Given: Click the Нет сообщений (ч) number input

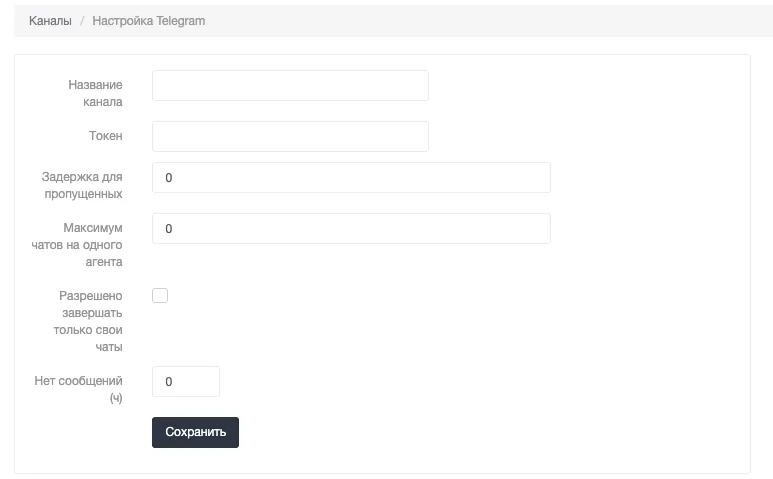Looking at the screenshot, I should point(185,382).
